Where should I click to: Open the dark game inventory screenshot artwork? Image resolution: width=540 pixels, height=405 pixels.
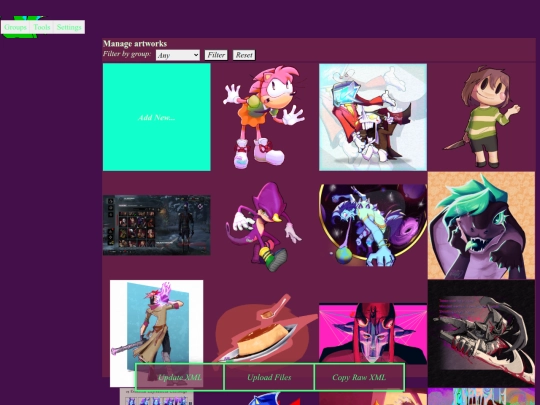click(x=157, y=225)
